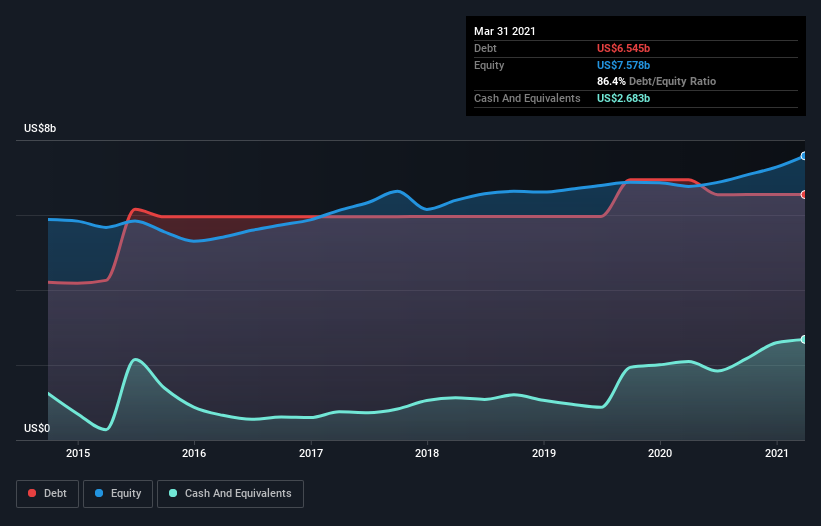Screen dimensions: 821x526
Task: Click the 2019 x-axis label
Action: 544,453
